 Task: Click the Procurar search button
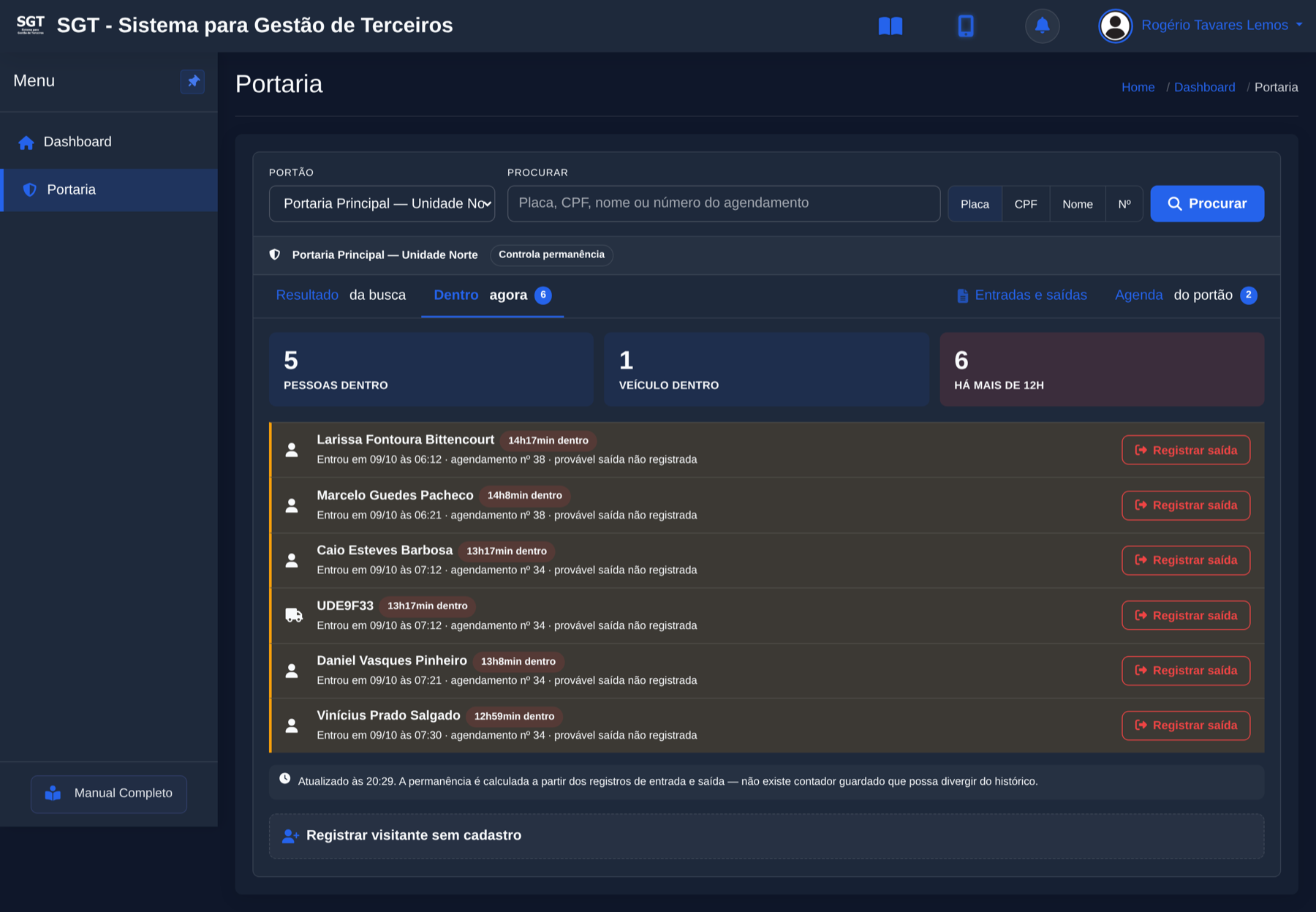1207,204
